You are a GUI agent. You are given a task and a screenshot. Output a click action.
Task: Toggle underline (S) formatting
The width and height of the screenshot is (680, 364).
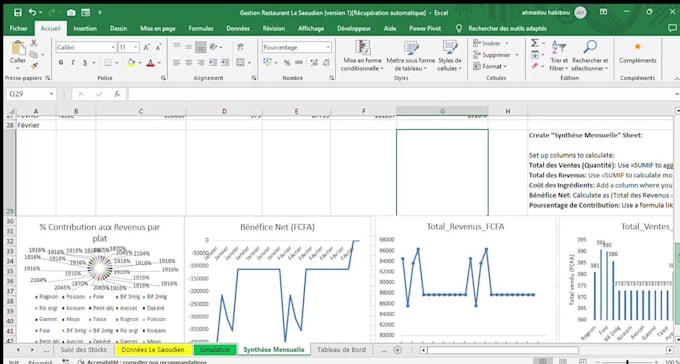tap(85, 63)
